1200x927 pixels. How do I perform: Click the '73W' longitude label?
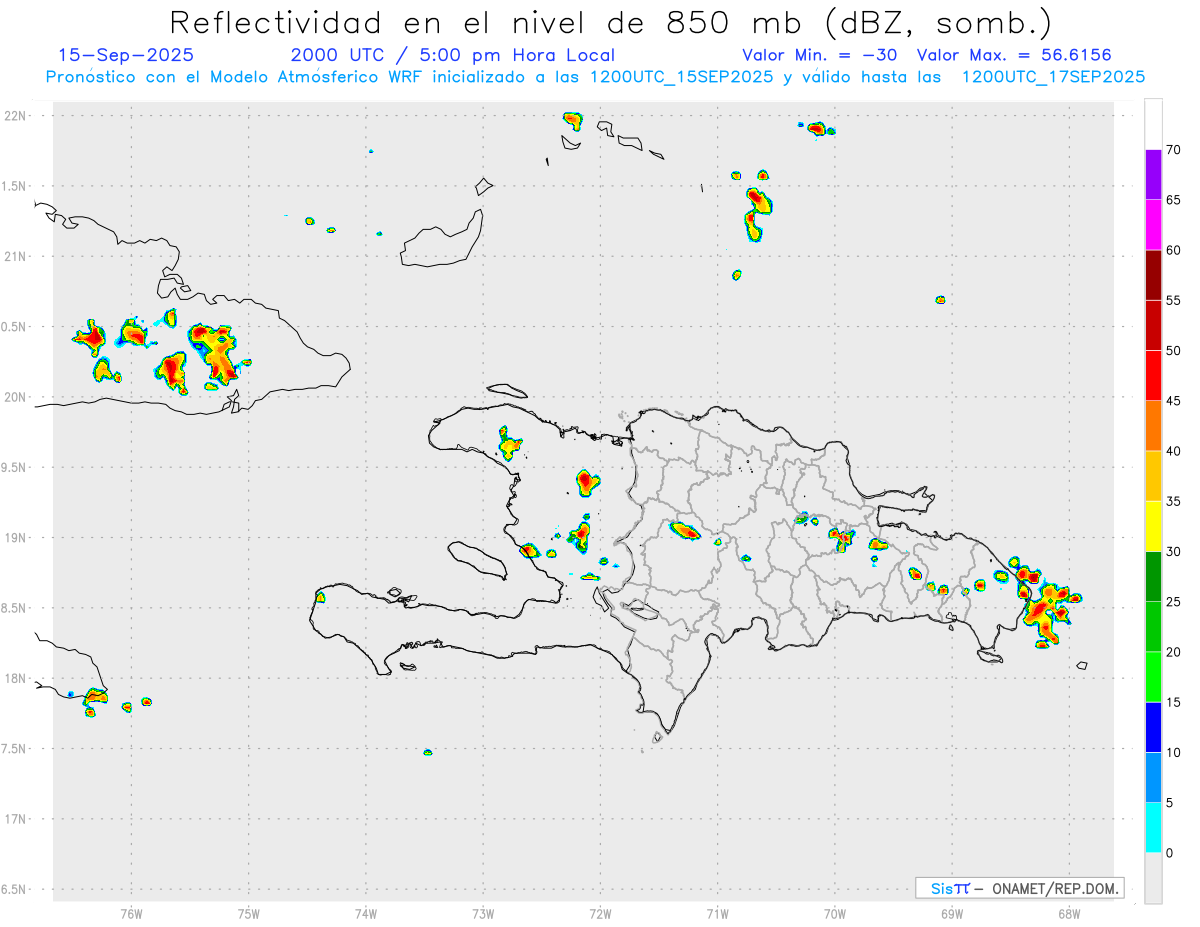click(483, 915)
